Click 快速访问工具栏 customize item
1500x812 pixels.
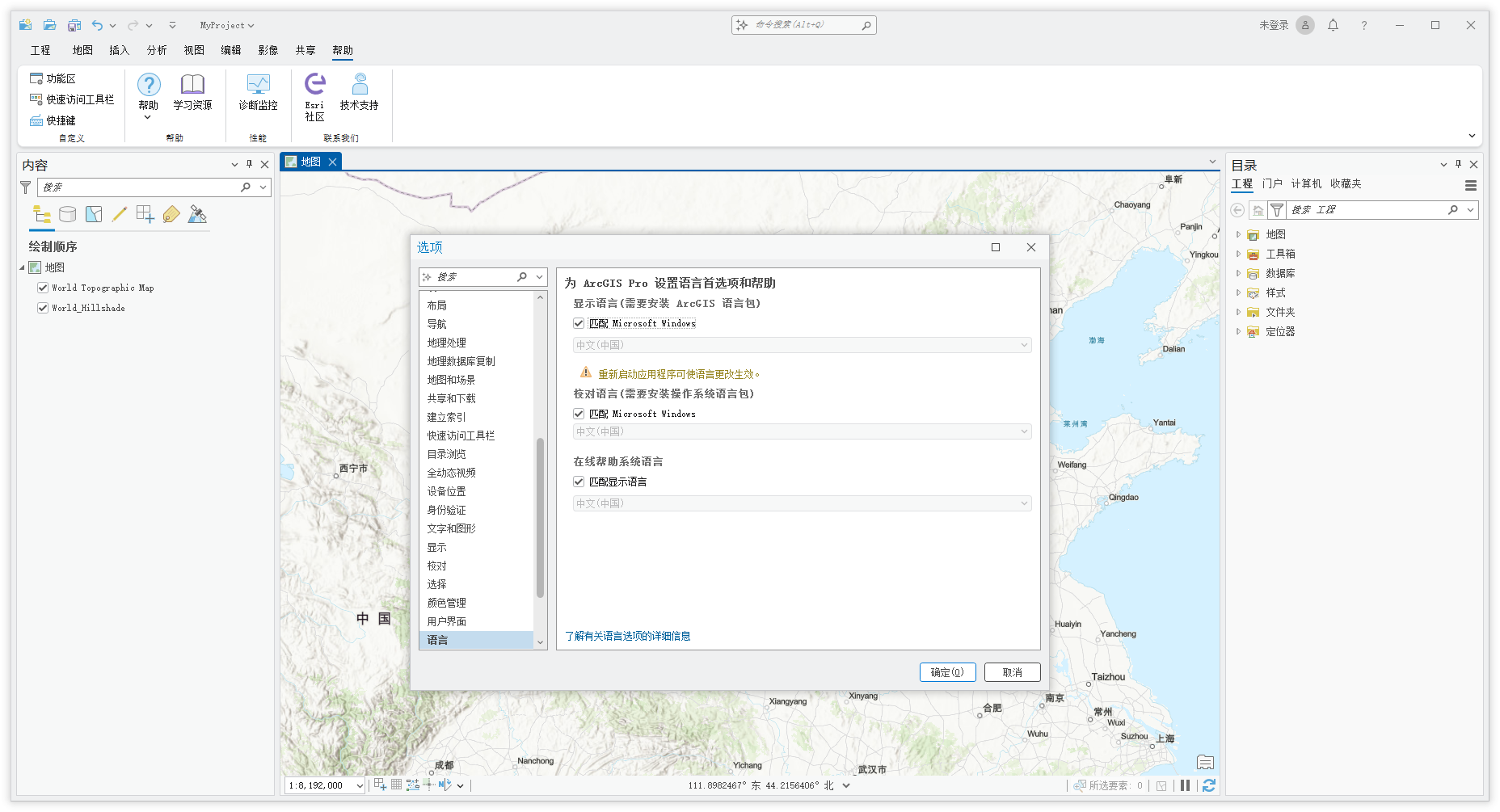(72, 99)
